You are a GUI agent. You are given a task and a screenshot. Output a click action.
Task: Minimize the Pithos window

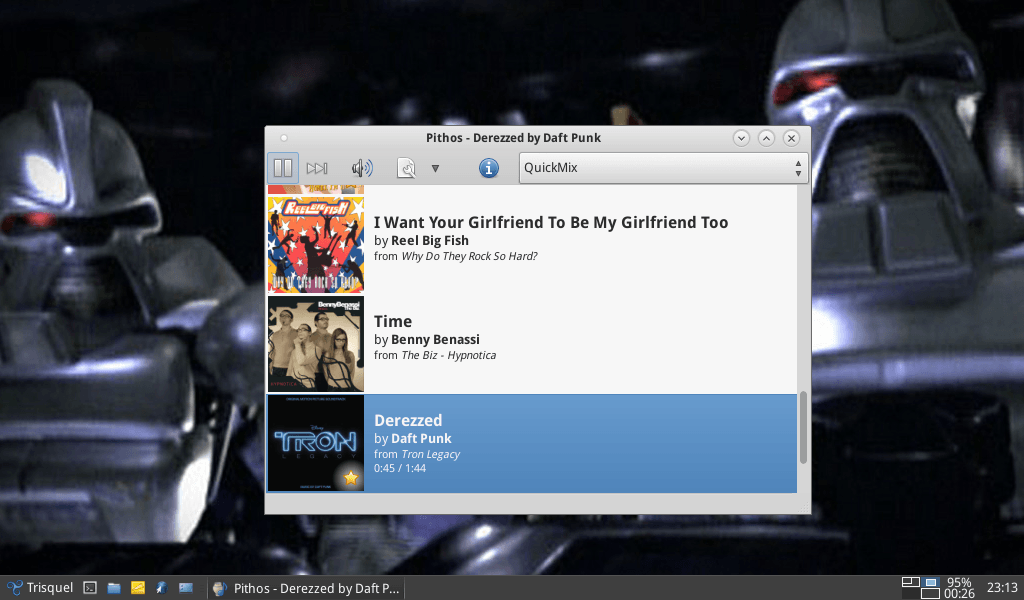click(741, 138)
